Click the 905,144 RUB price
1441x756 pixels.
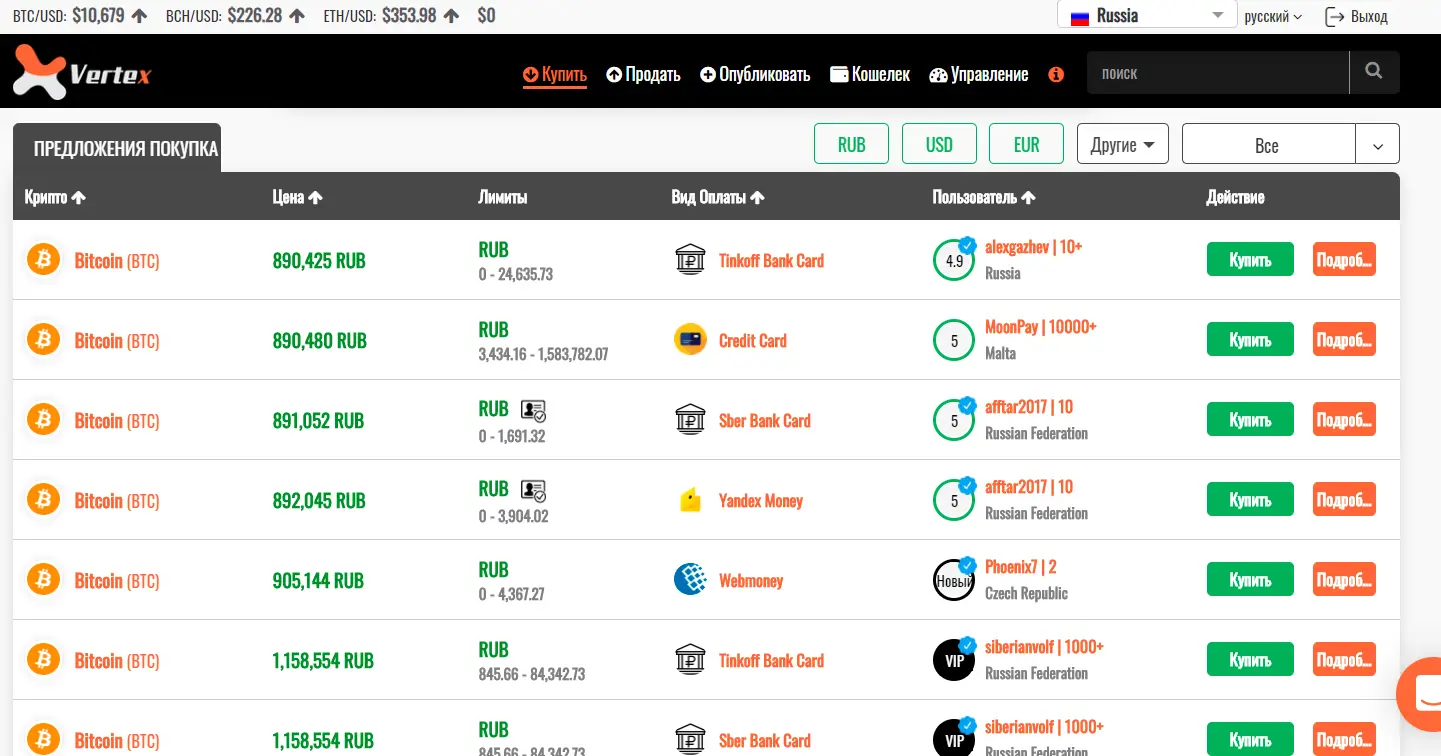[318, 581]
